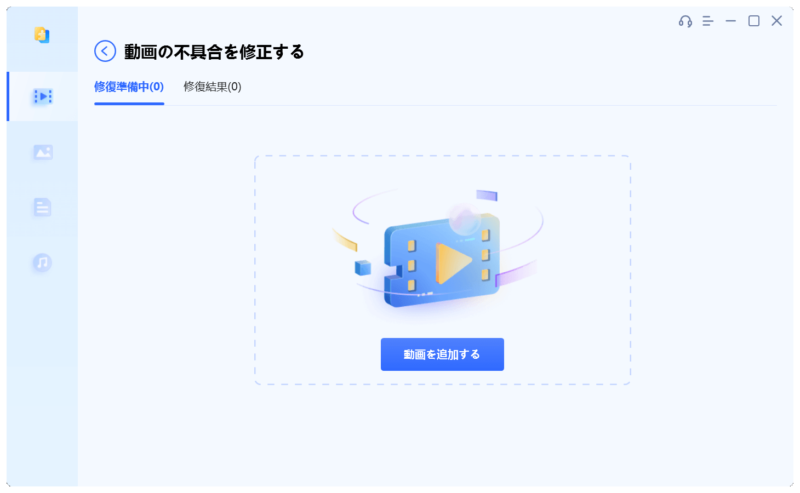Minimize the repair application window

coord(731,21)
